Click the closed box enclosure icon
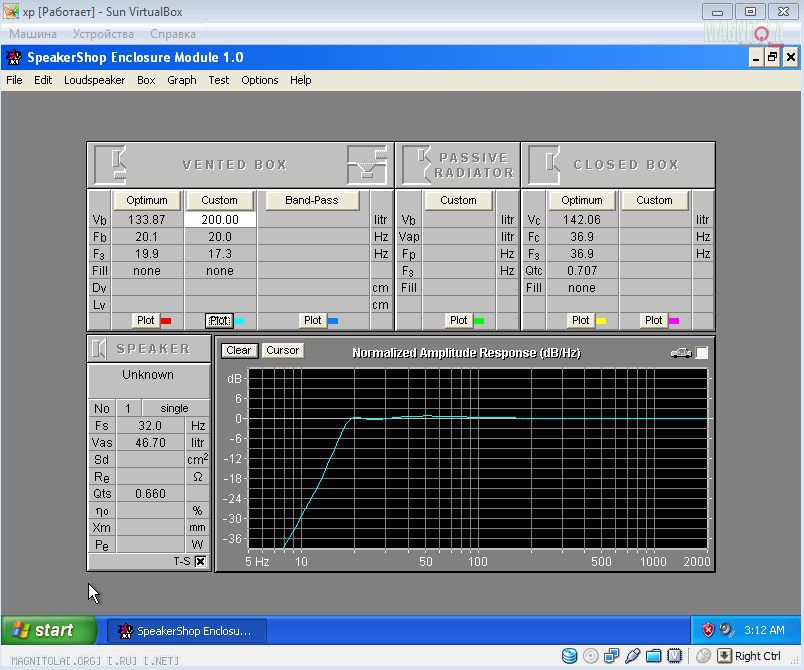Image resolution: width=804 pixels, height=670 pixels. pos(545,164)
